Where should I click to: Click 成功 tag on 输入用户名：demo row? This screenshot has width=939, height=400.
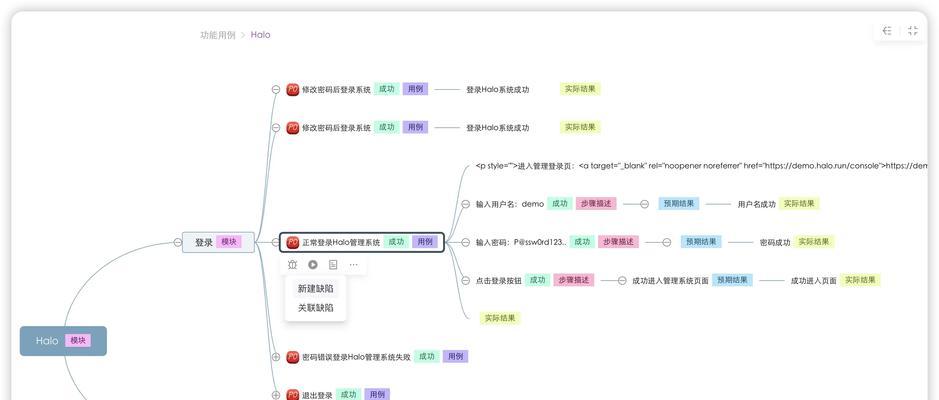pos(559,204)
